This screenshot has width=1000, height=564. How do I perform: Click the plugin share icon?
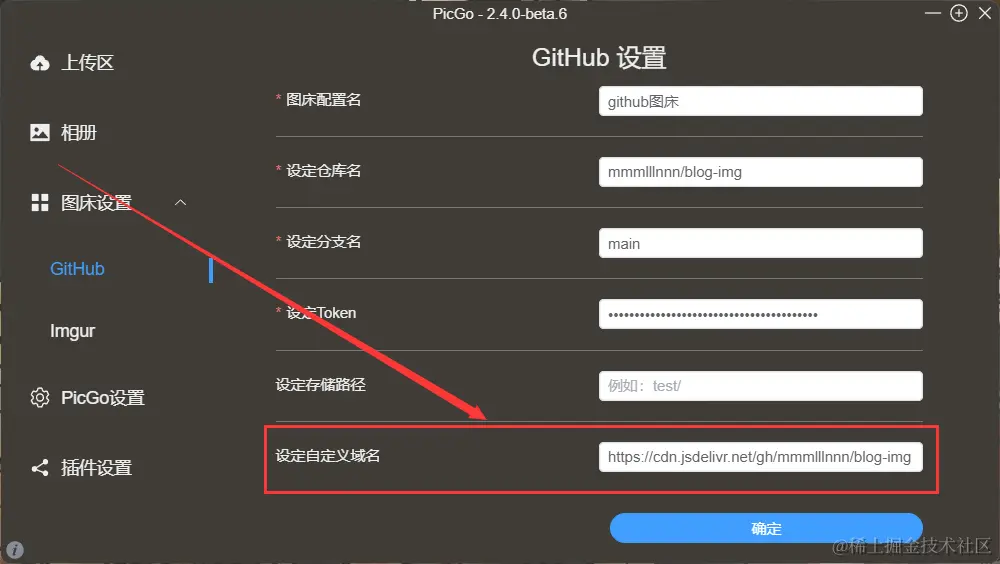[40, 468]
